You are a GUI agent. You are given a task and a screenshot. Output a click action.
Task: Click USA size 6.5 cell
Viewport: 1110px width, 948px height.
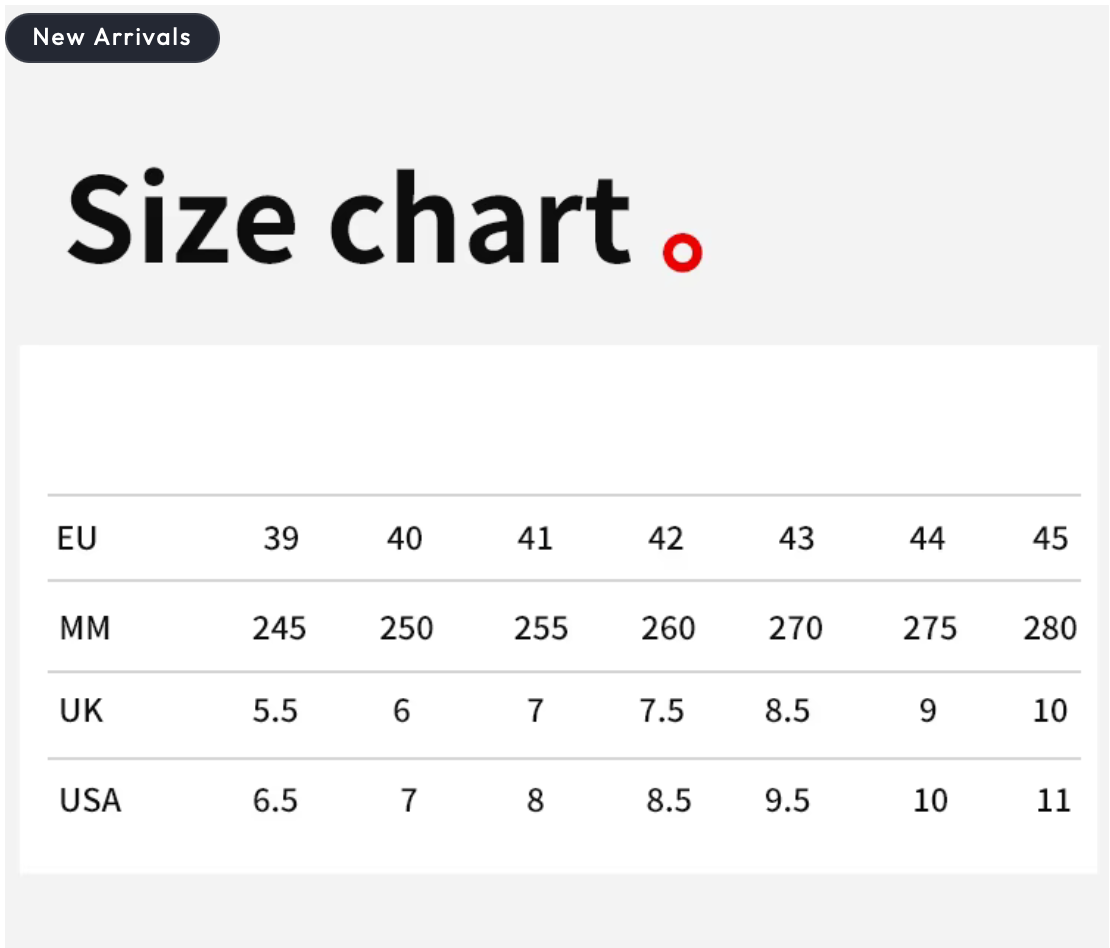tap(275, 801)
